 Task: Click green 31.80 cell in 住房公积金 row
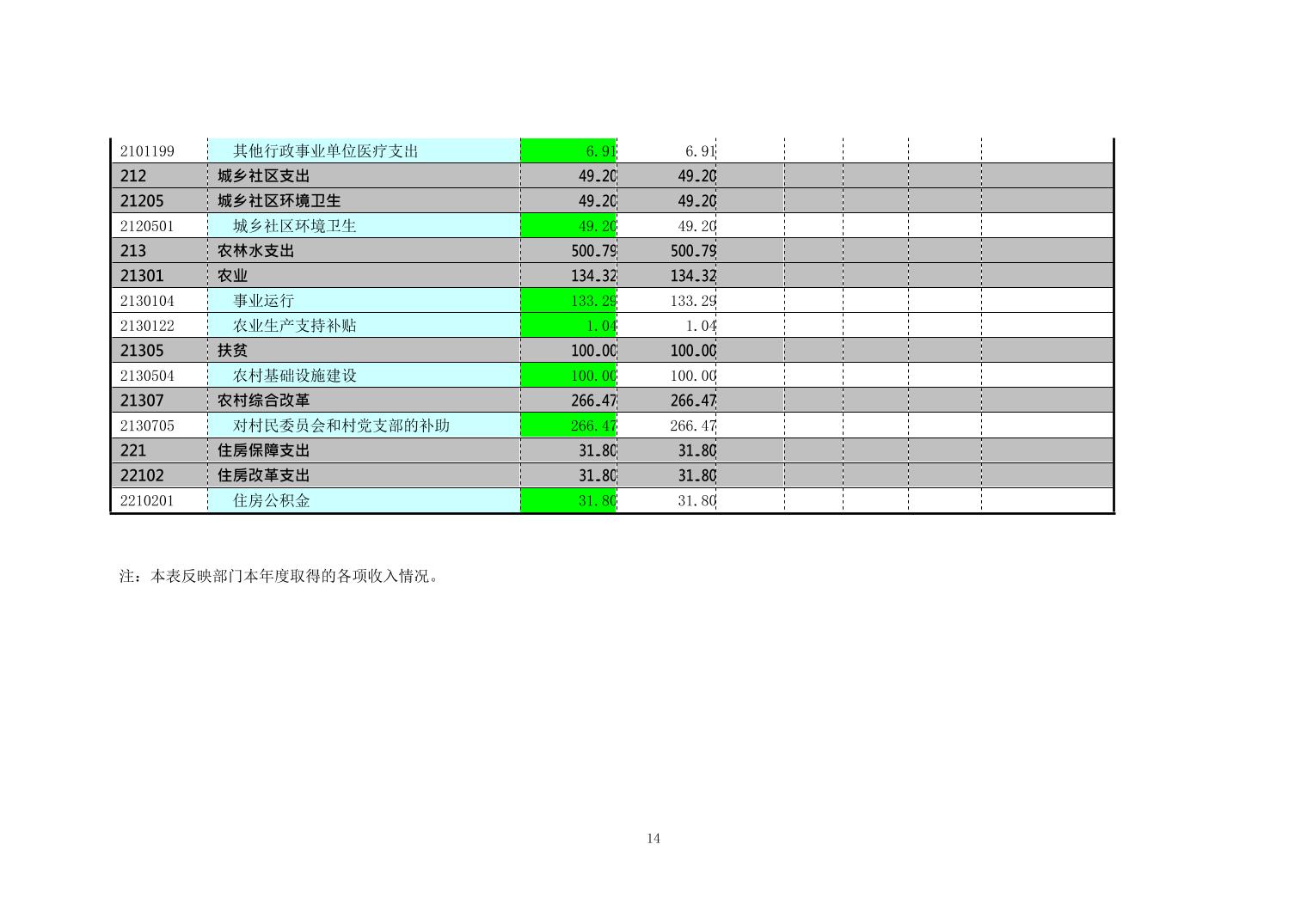click(x=568, y=499)
